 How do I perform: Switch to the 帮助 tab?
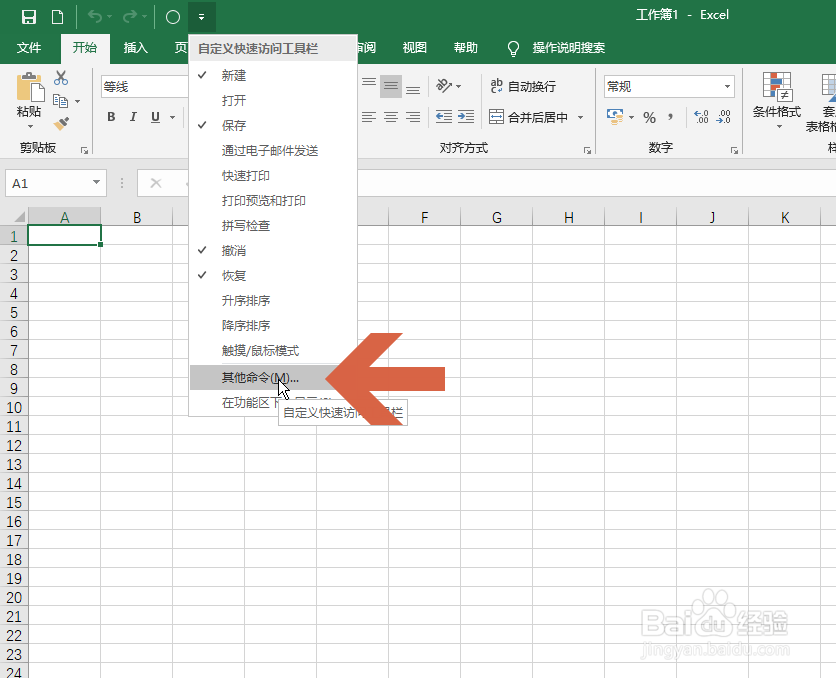465,48
